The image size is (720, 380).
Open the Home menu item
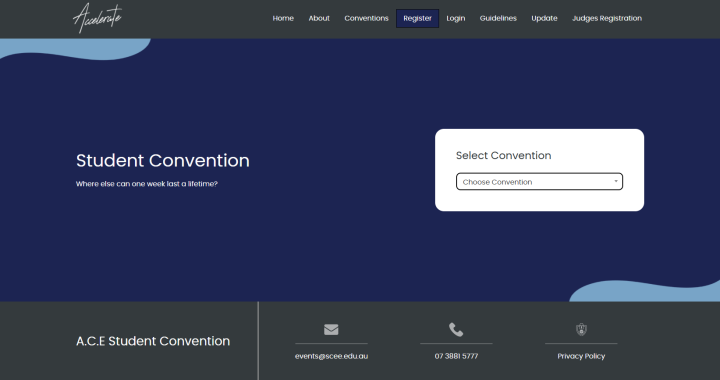(x=283, y=18)
